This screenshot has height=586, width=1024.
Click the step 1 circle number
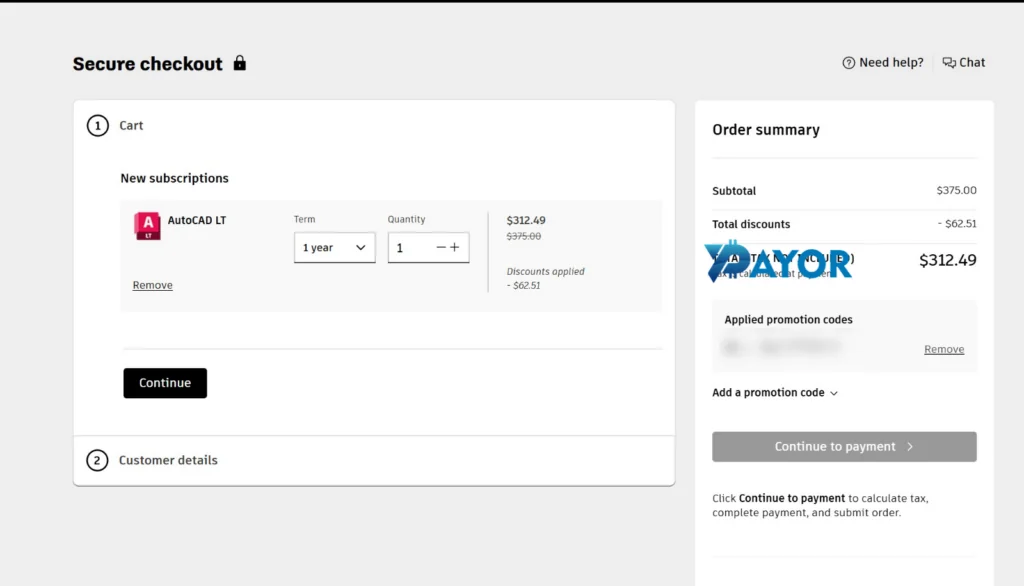coord(97,125)
